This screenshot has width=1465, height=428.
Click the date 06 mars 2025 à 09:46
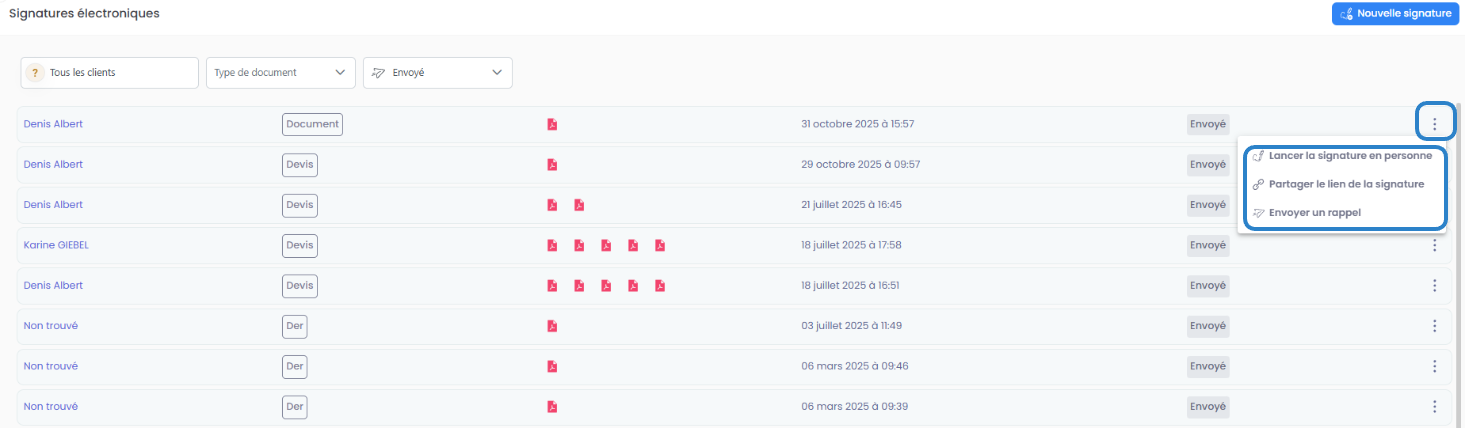(x=855, y=366)
